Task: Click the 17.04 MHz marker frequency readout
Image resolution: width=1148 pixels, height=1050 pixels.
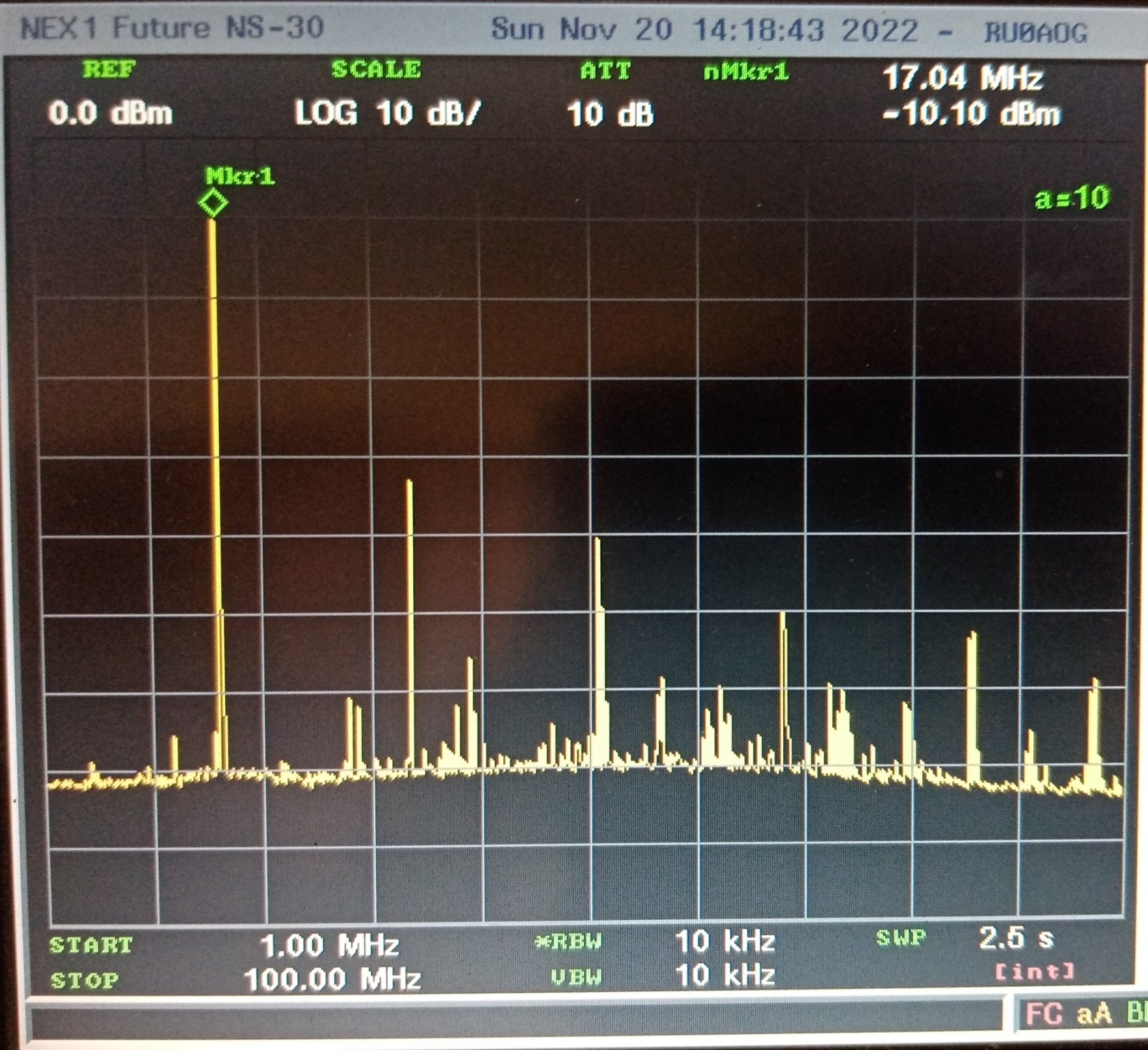Action: [962, 78]
